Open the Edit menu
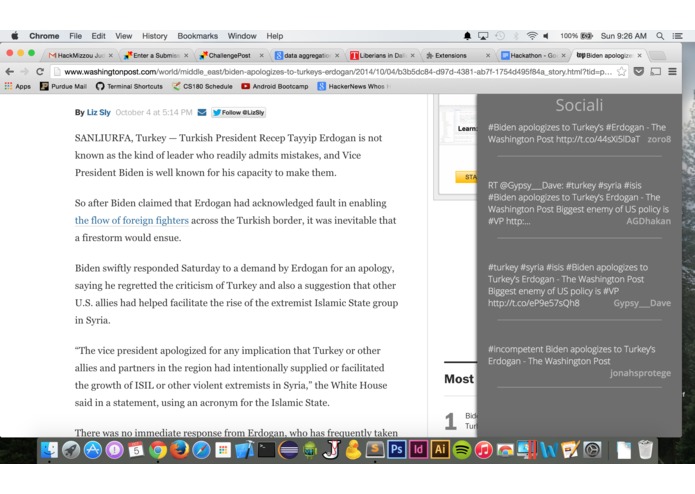 tap(98, 36)
